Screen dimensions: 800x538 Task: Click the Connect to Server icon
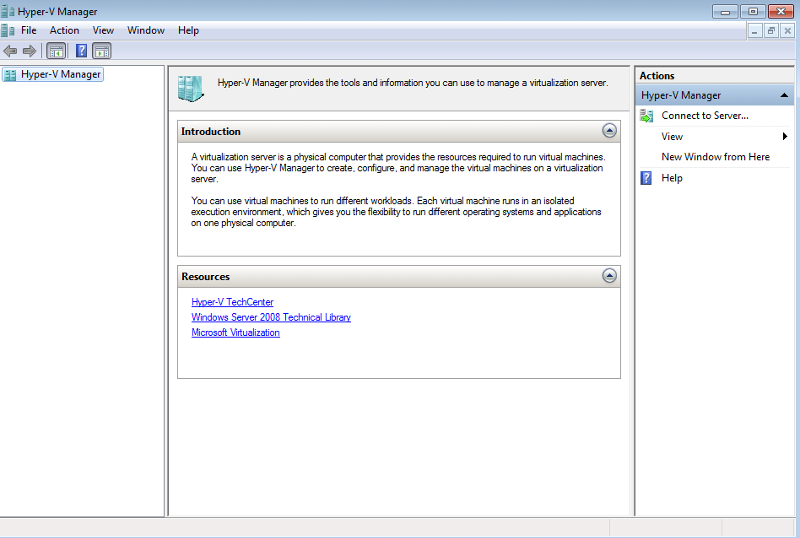(646, 116)
